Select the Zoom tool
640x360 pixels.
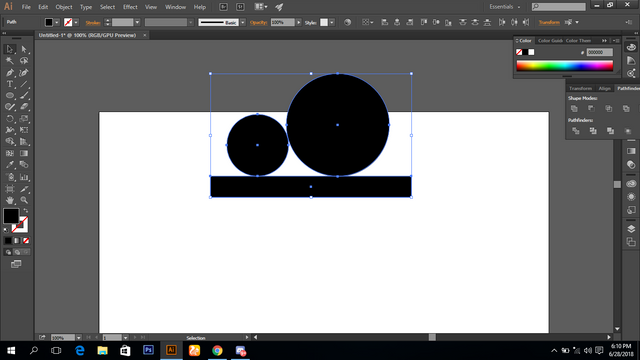coord(24,200)
